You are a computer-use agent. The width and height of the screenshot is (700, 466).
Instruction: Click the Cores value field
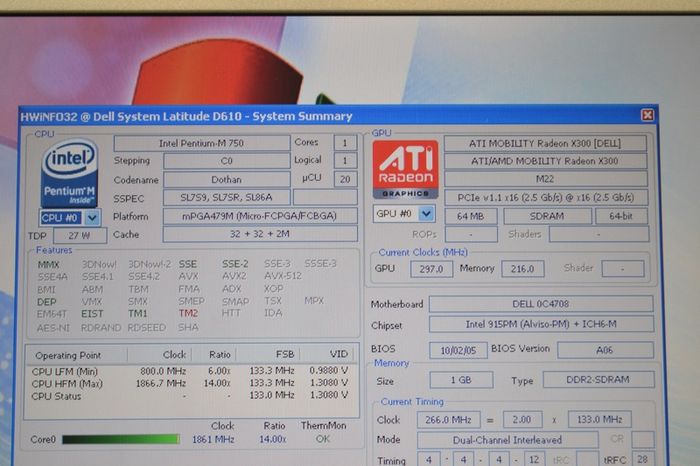(345, 143)
